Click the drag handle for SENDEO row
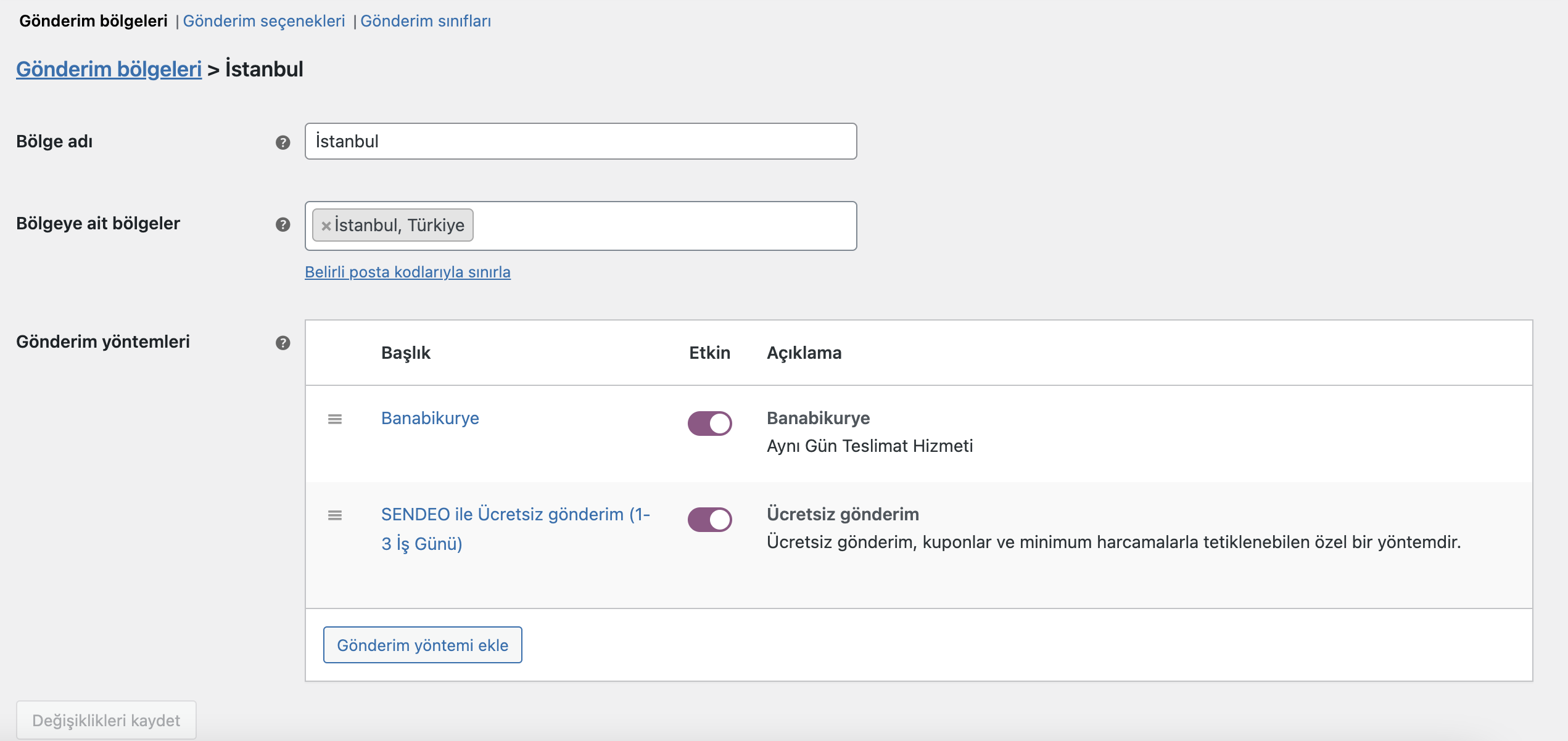 click(335, 515)
